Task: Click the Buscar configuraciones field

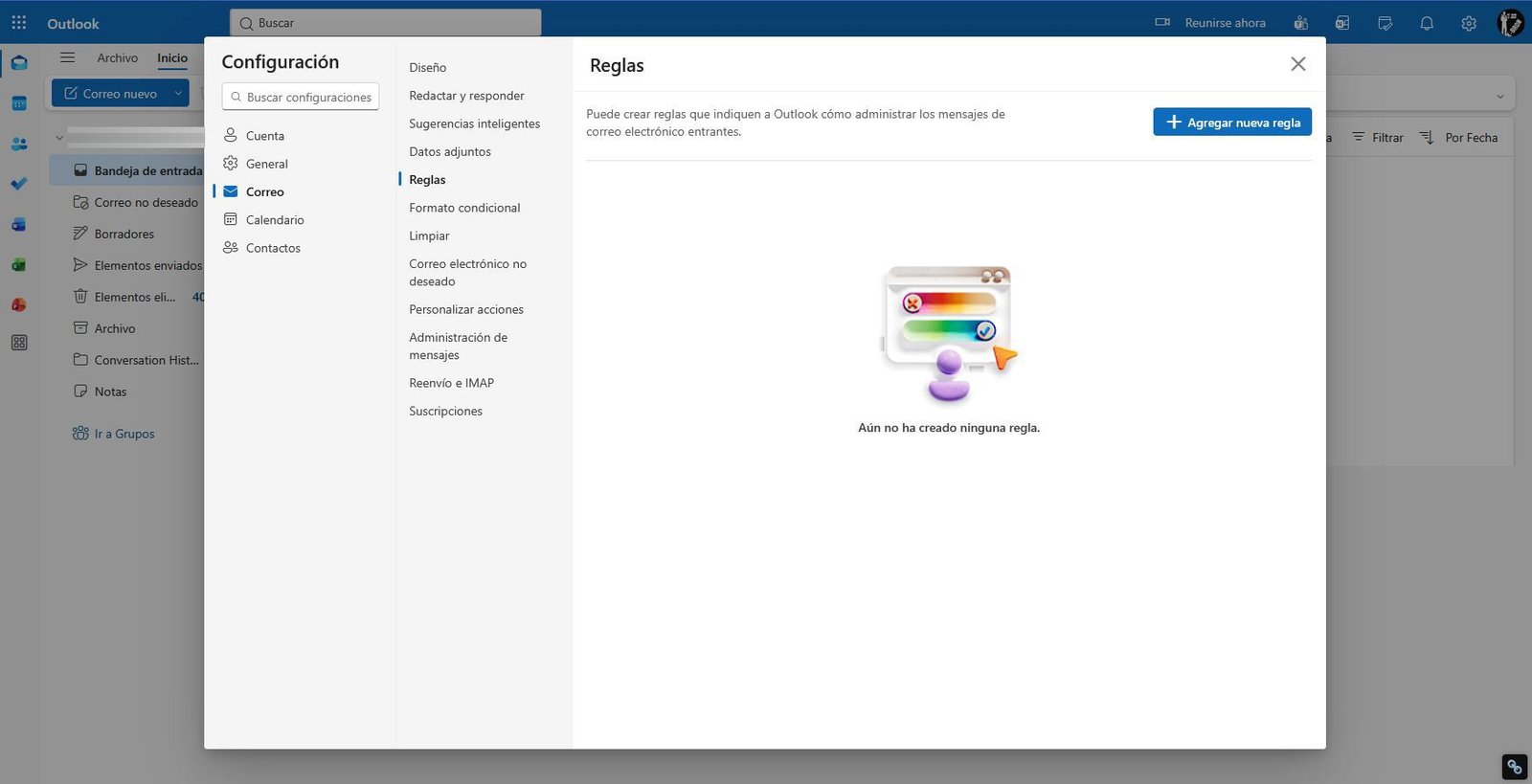Action: [301, 97]
